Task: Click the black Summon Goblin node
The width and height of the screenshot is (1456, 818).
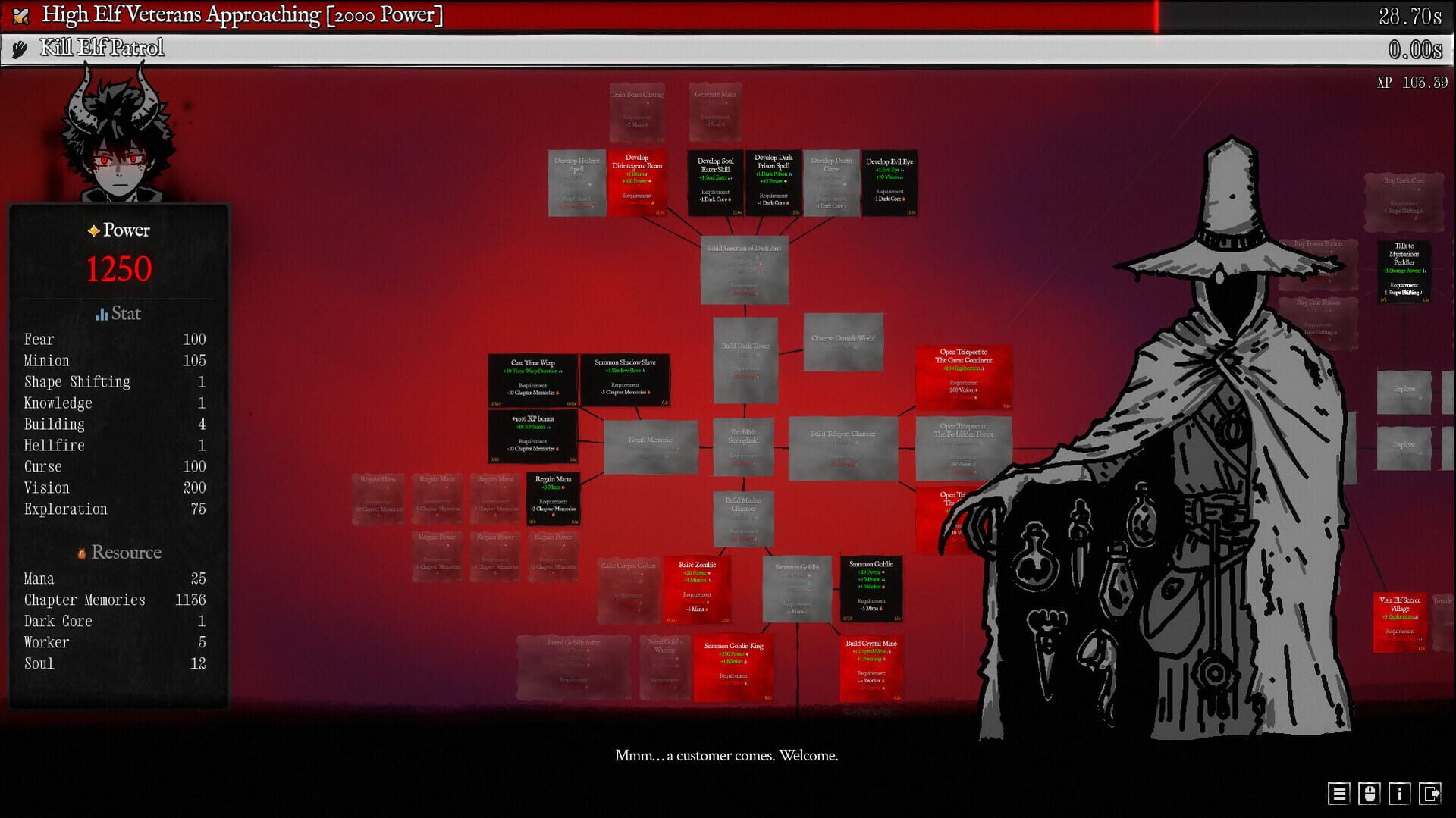Action: [x=871, y=589]
